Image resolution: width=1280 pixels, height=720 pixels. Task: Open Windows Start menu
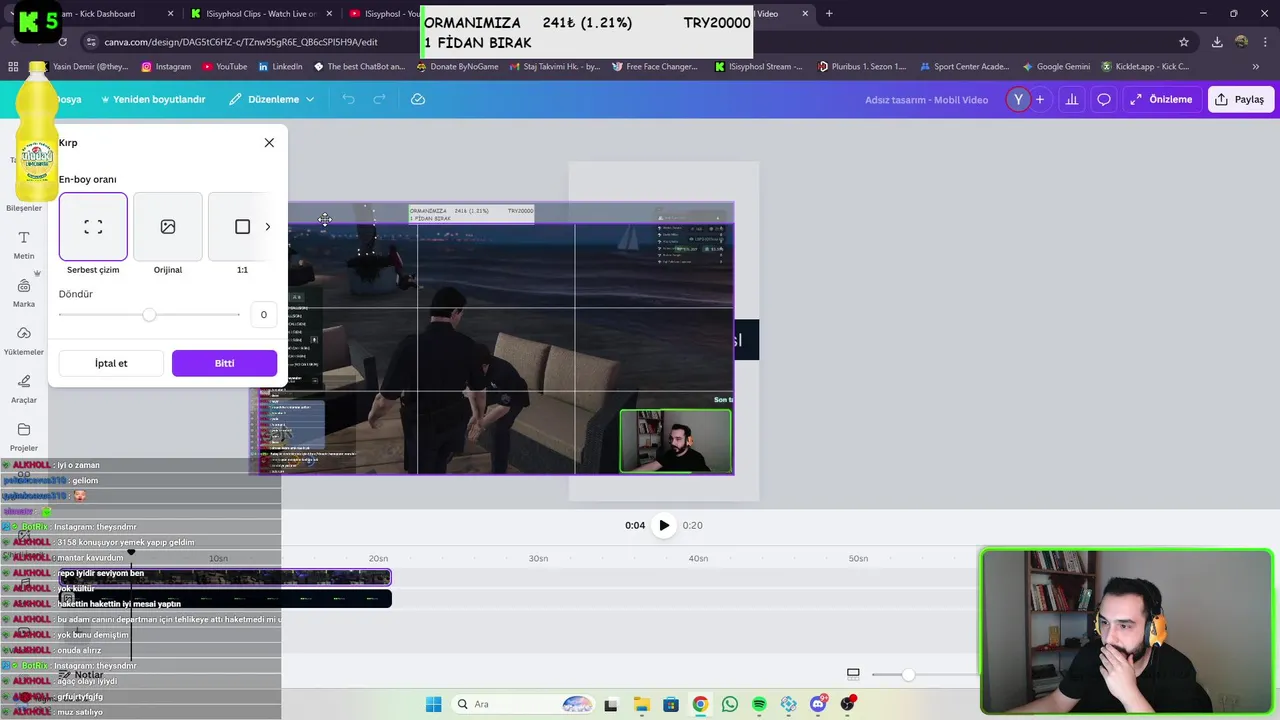click(433, 704)
